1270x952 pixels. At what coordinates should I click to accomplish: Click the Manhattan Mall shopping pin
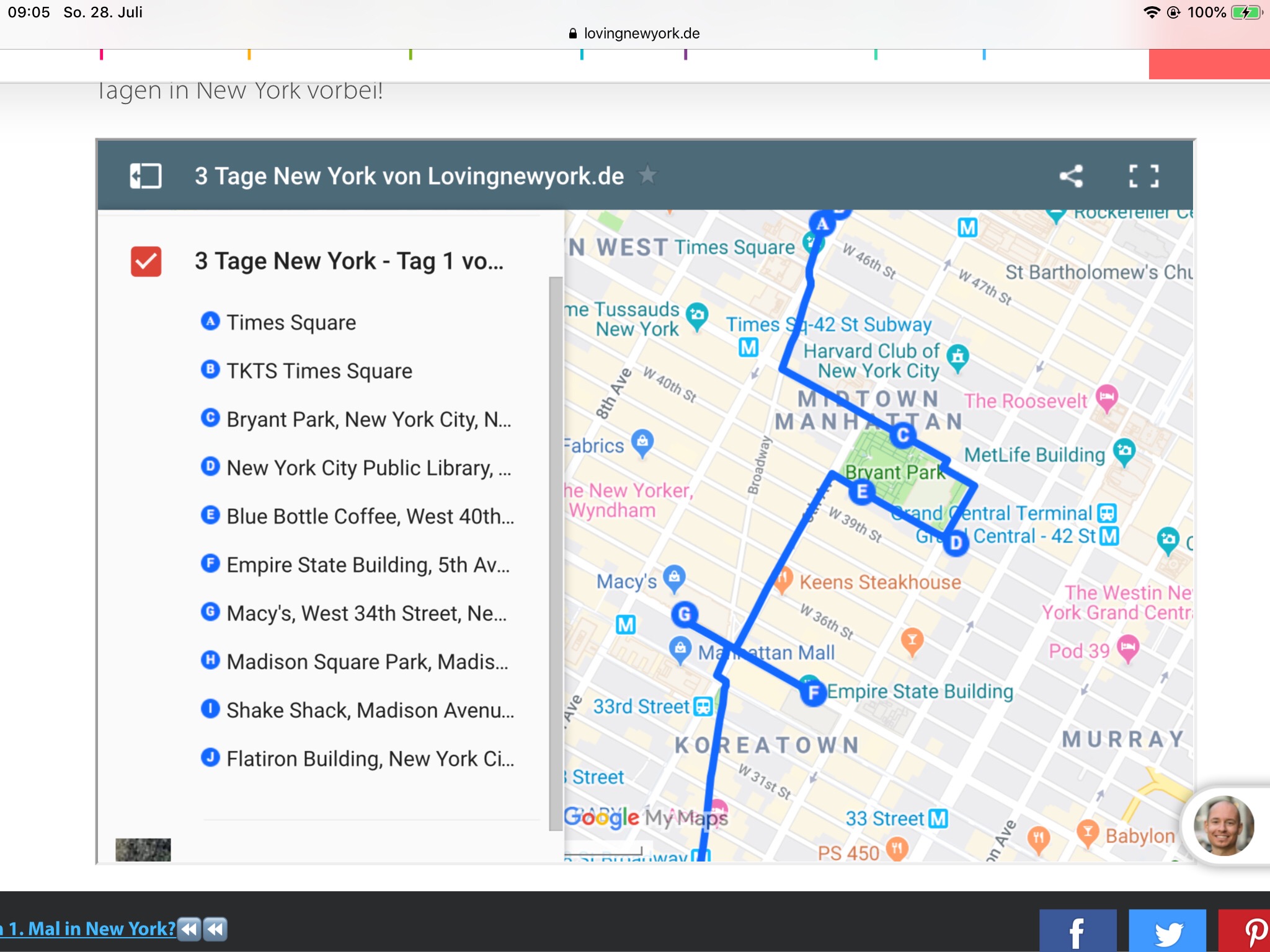point(680,650)
